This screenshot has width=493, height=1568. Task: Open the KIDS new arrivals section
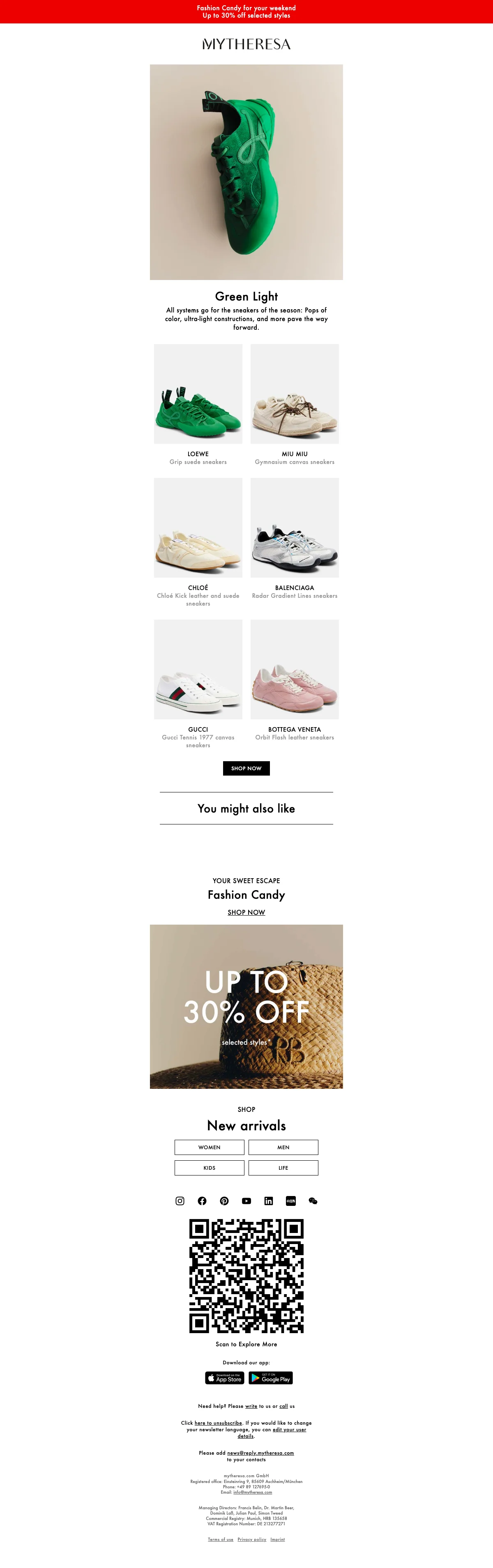210,1167
